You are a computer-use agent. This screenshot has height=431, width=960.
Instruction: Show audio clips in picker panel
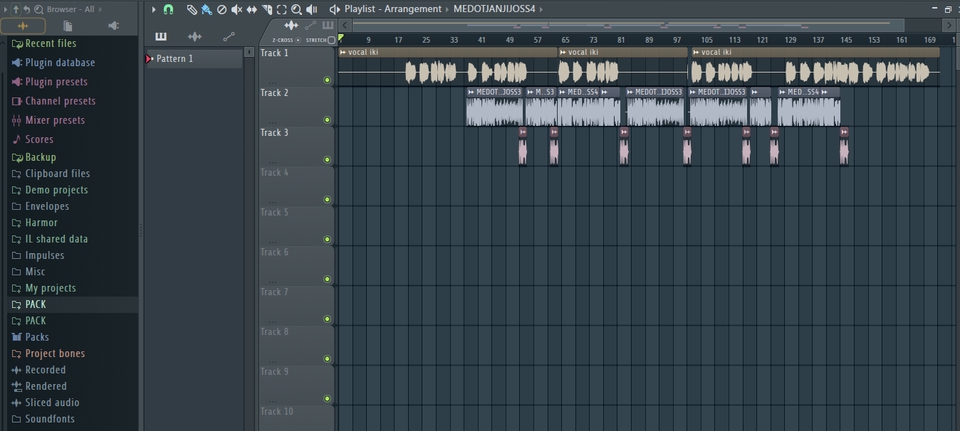click(195, 37)
